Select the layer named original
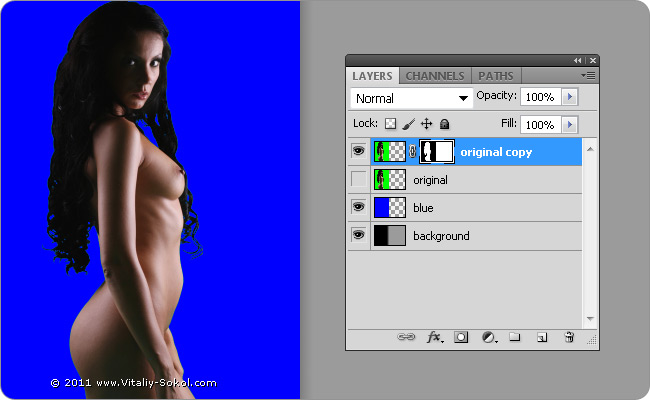The height and width of the screenshot is (400, 650). click(430, 180)
